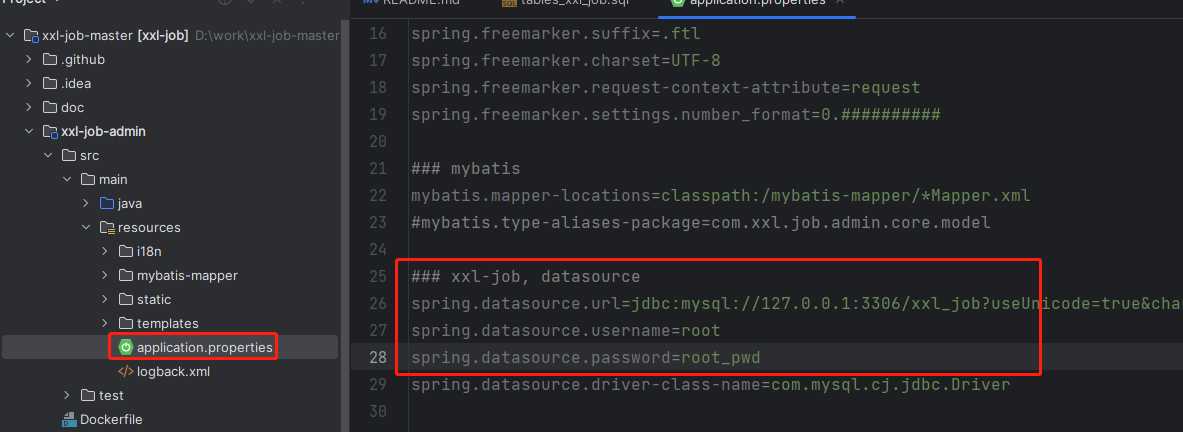Screen dimensions: 1183x432
Task: Expand the .github folder chevron
Action: (x=29, y=59)
